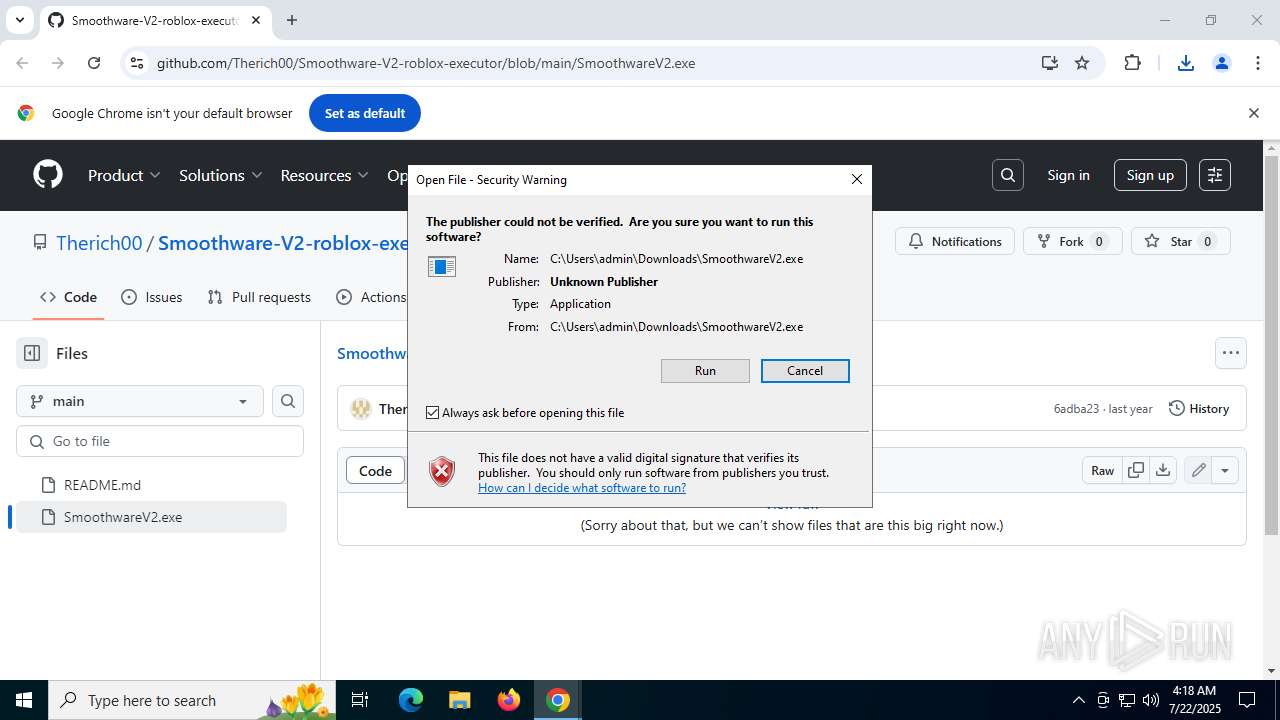Open the Chrome profile icon

coord(1222,63)
